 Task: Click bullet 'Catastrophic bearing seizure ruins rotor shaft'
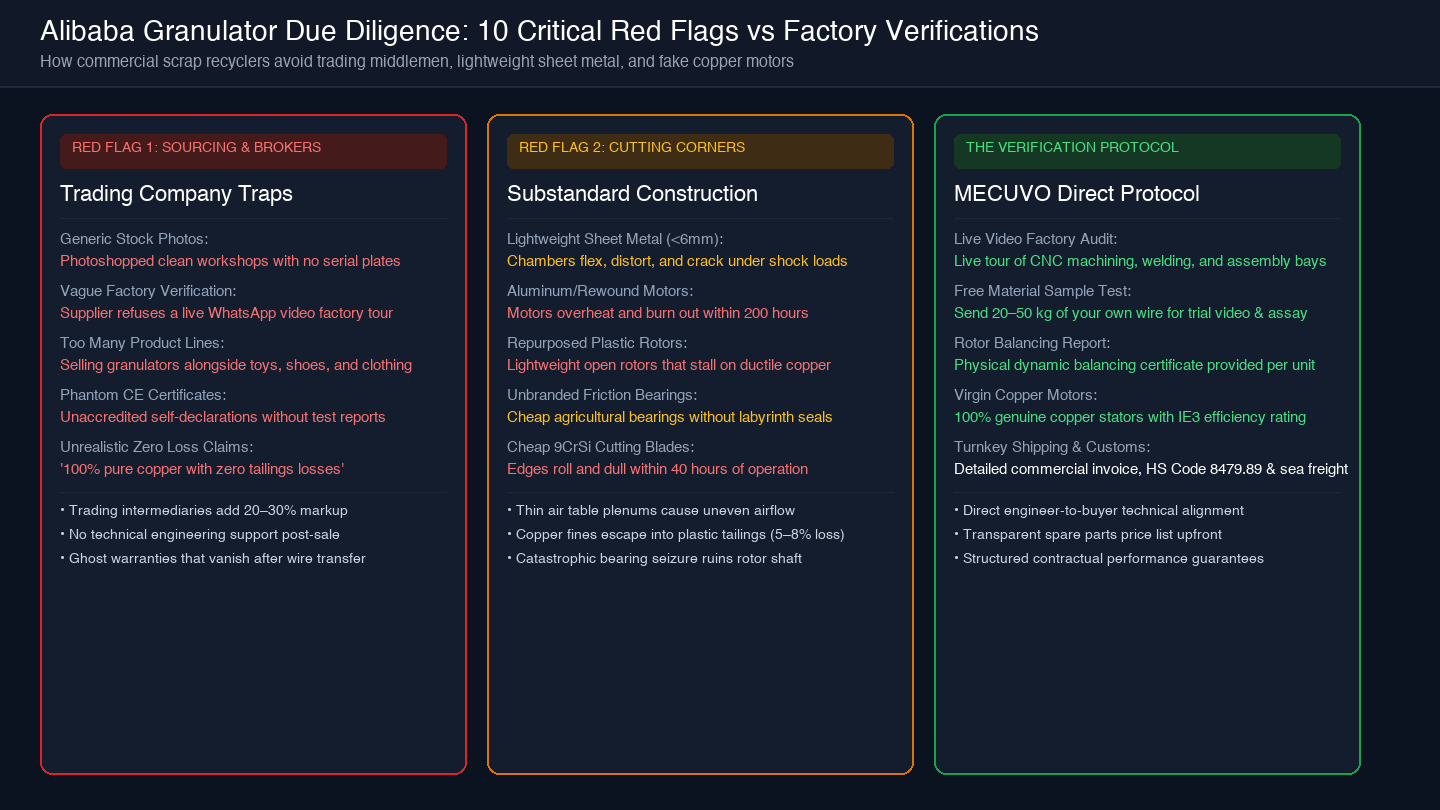click(655, 558)
